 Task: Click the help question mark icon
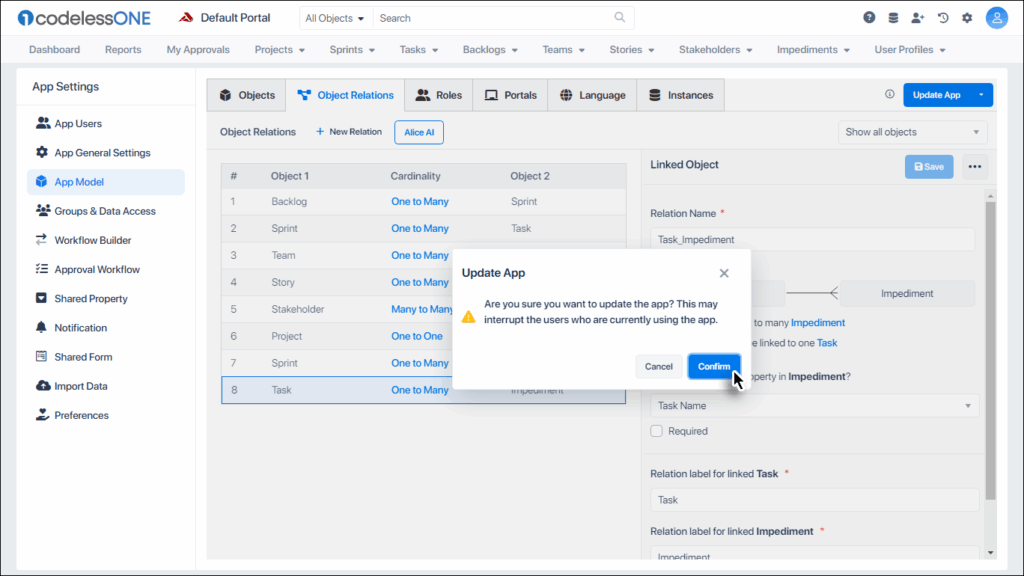(869, 18)
